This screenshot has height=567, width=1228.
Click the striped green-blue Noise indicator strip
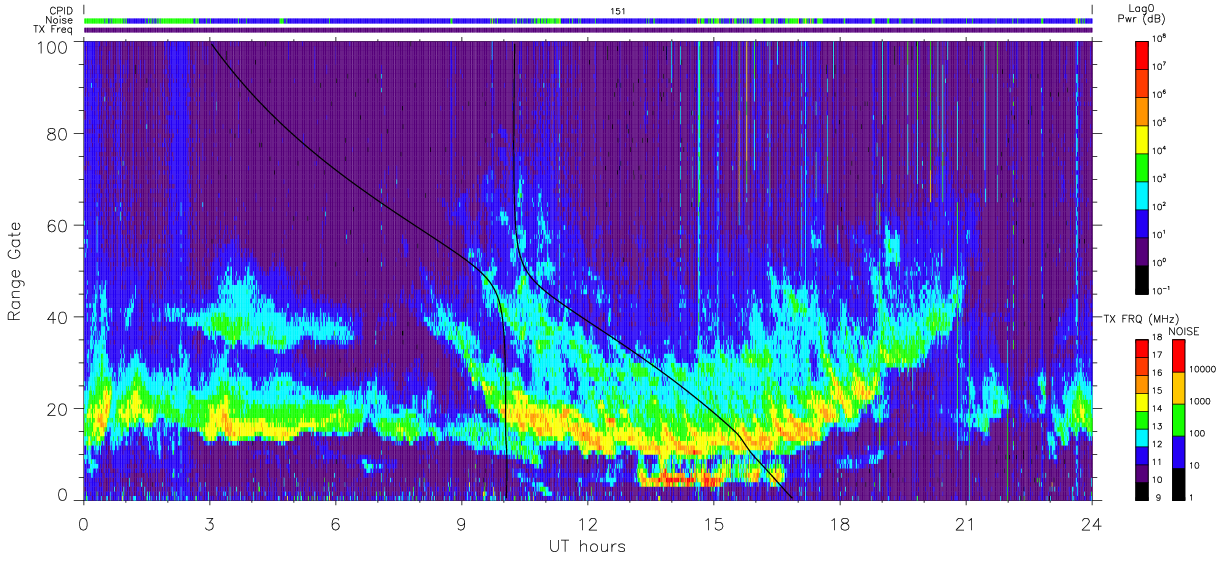point(588,20)
